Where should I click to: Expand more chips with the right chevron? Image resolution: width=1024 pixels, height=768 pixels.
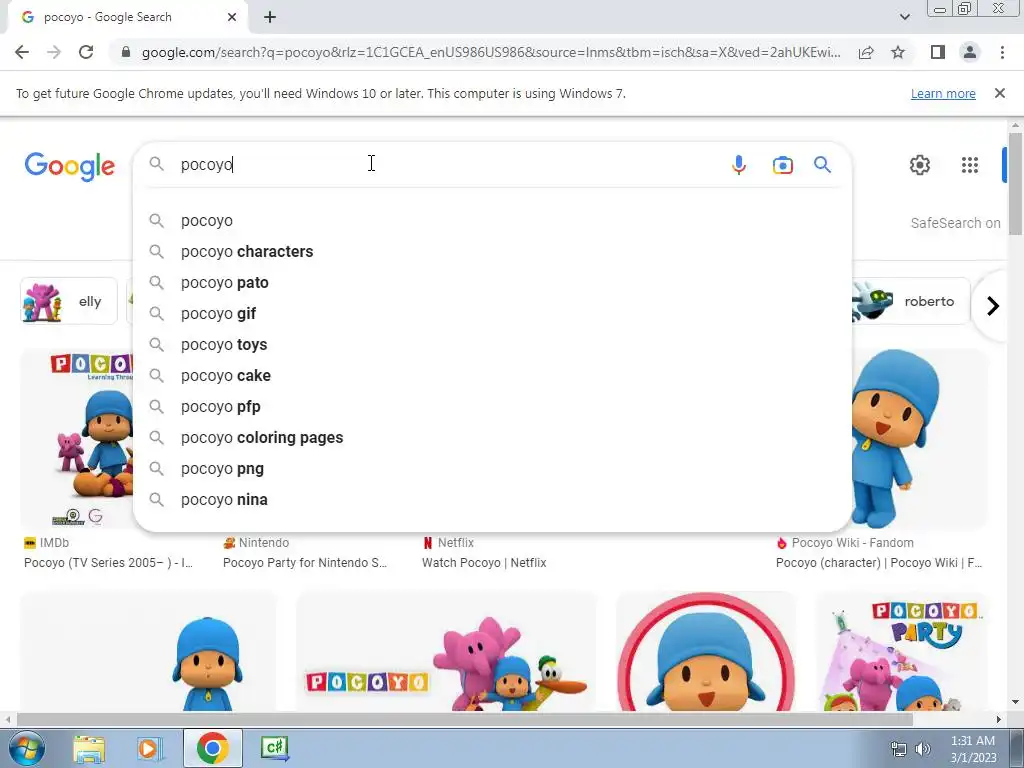[993, 306]
